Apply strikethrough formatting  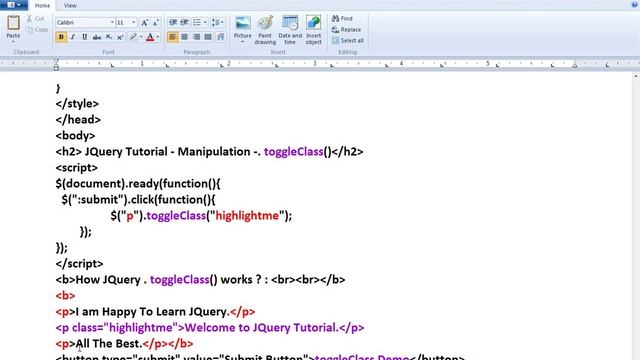coord(97,37)
